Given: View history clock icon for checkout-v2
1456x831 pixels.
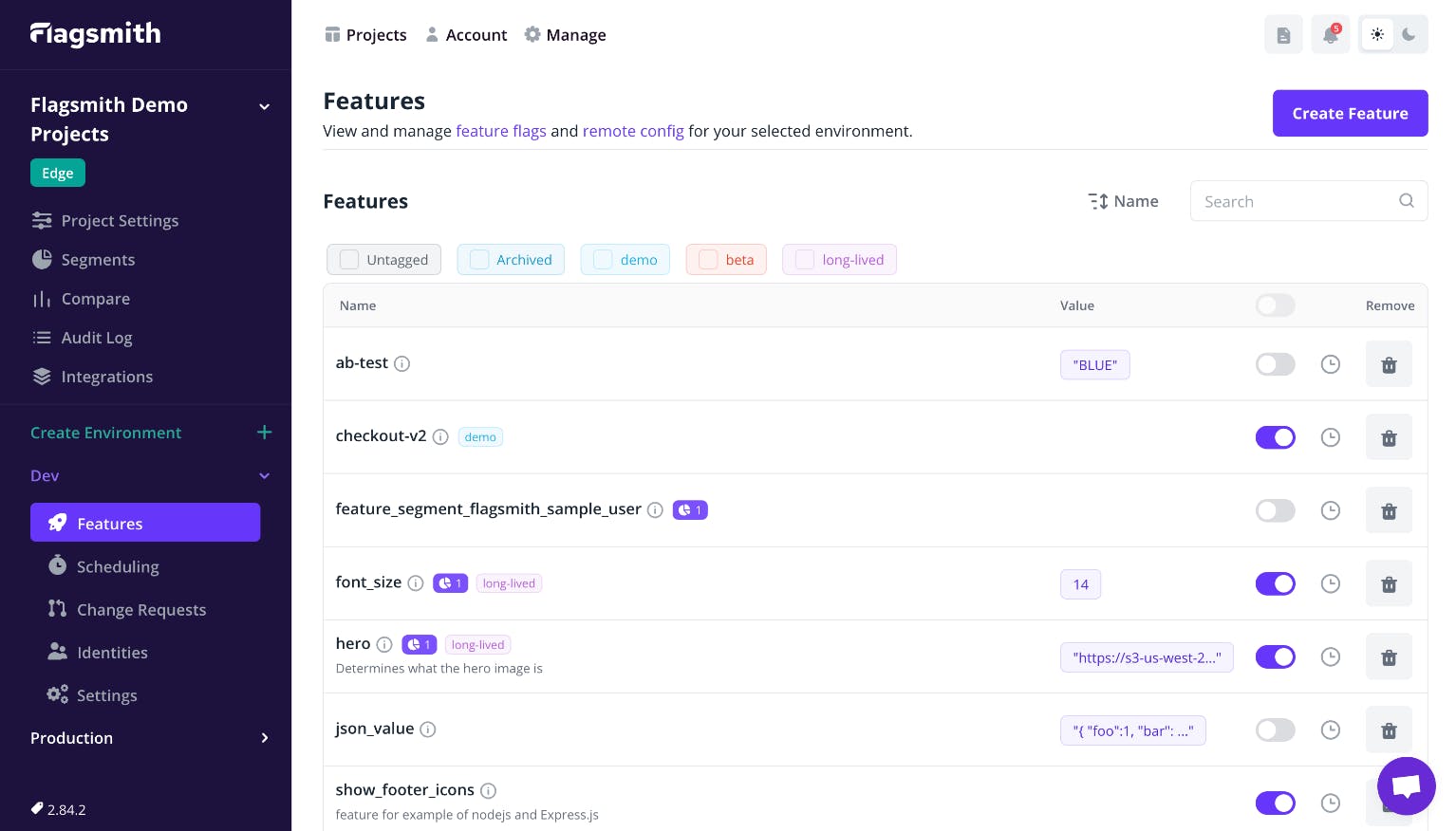Looking at the screenshot, I should pos(1331,437).
